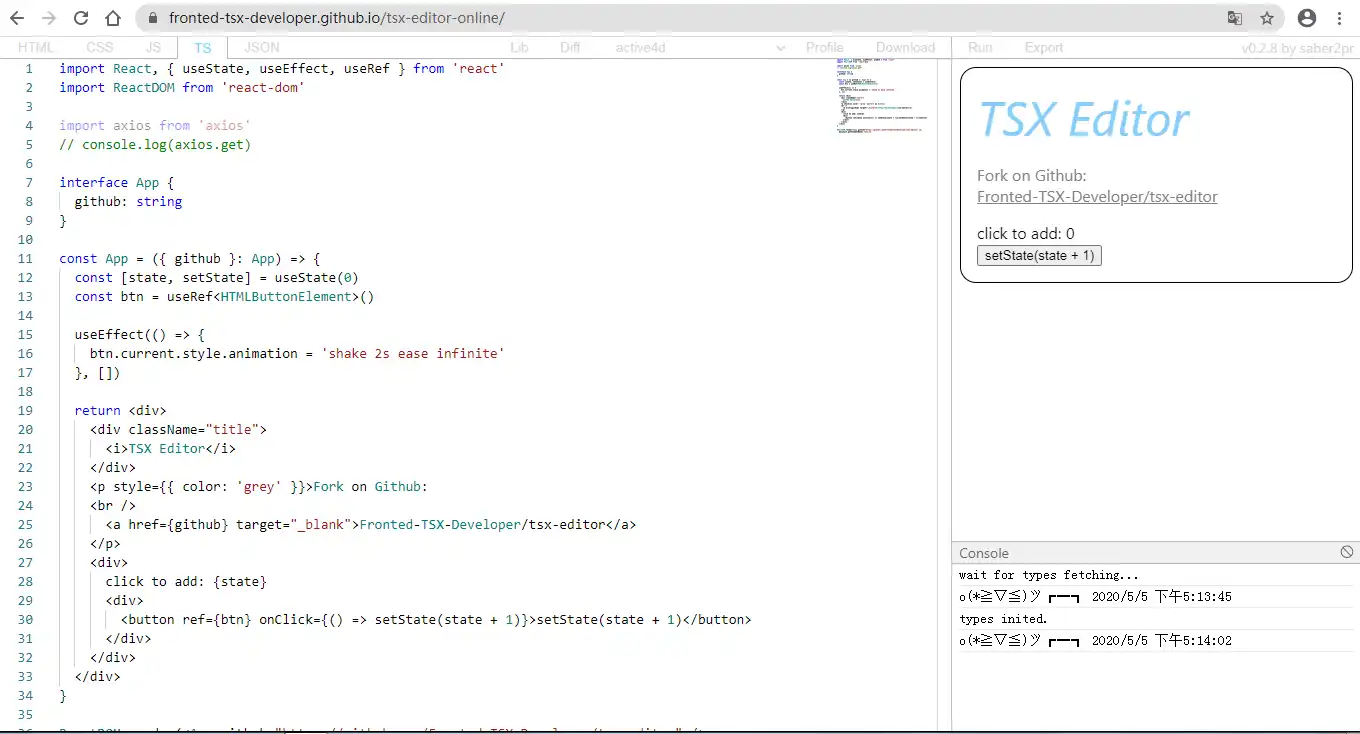This screenshot has height=734, width=1360.
Task: Select the JS tab
Action: pyautogui.click(x=153, y=47)
